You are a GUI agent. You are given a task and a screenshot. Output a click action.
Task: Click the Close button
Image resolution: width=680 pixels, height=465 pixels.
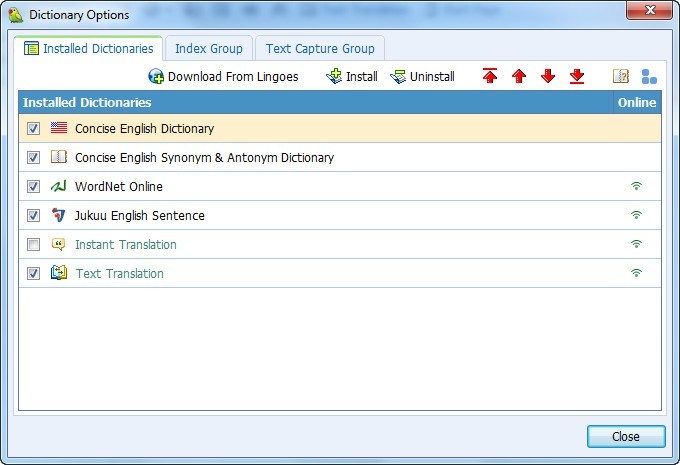[626, 436]
